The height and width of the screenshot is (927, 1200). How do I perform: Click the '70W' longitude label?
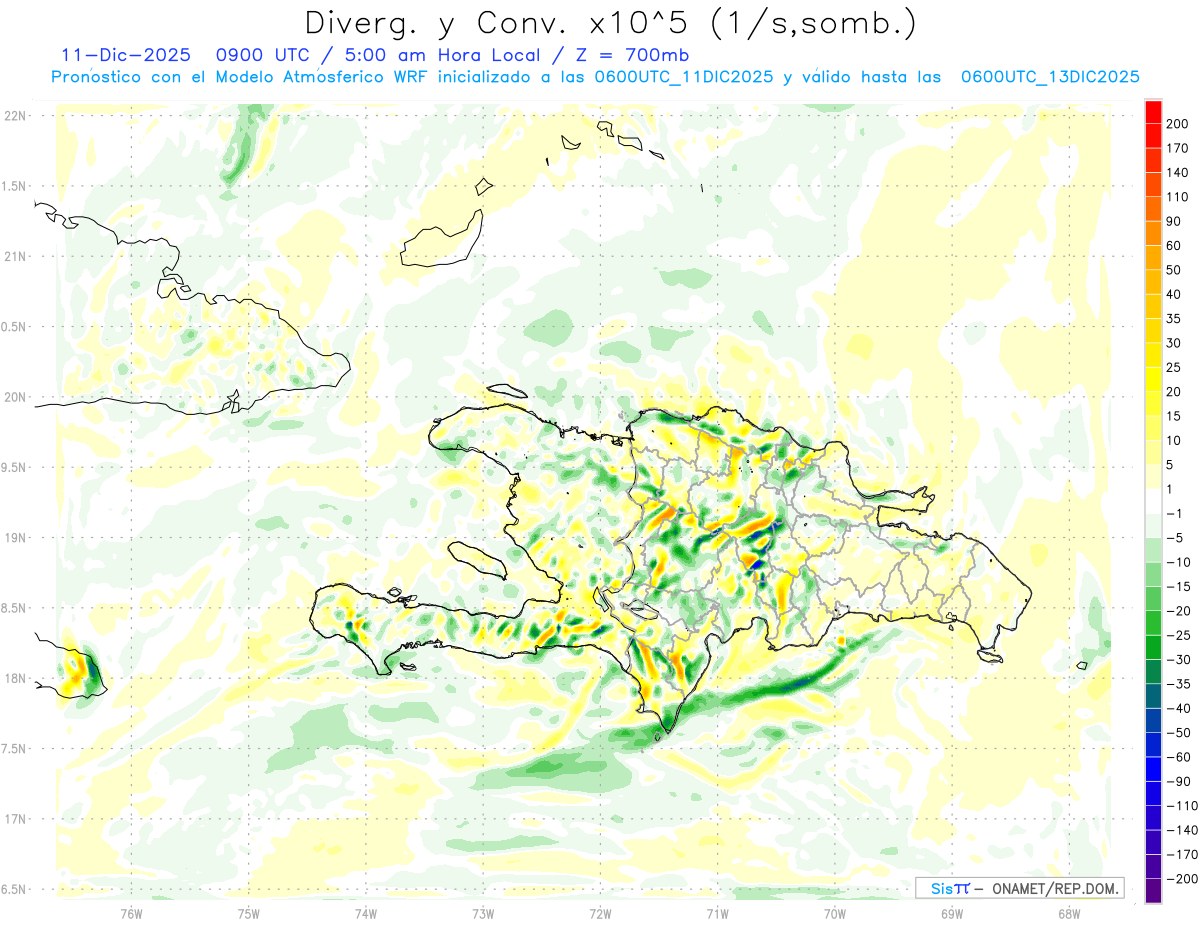click(x=834, y=914)
